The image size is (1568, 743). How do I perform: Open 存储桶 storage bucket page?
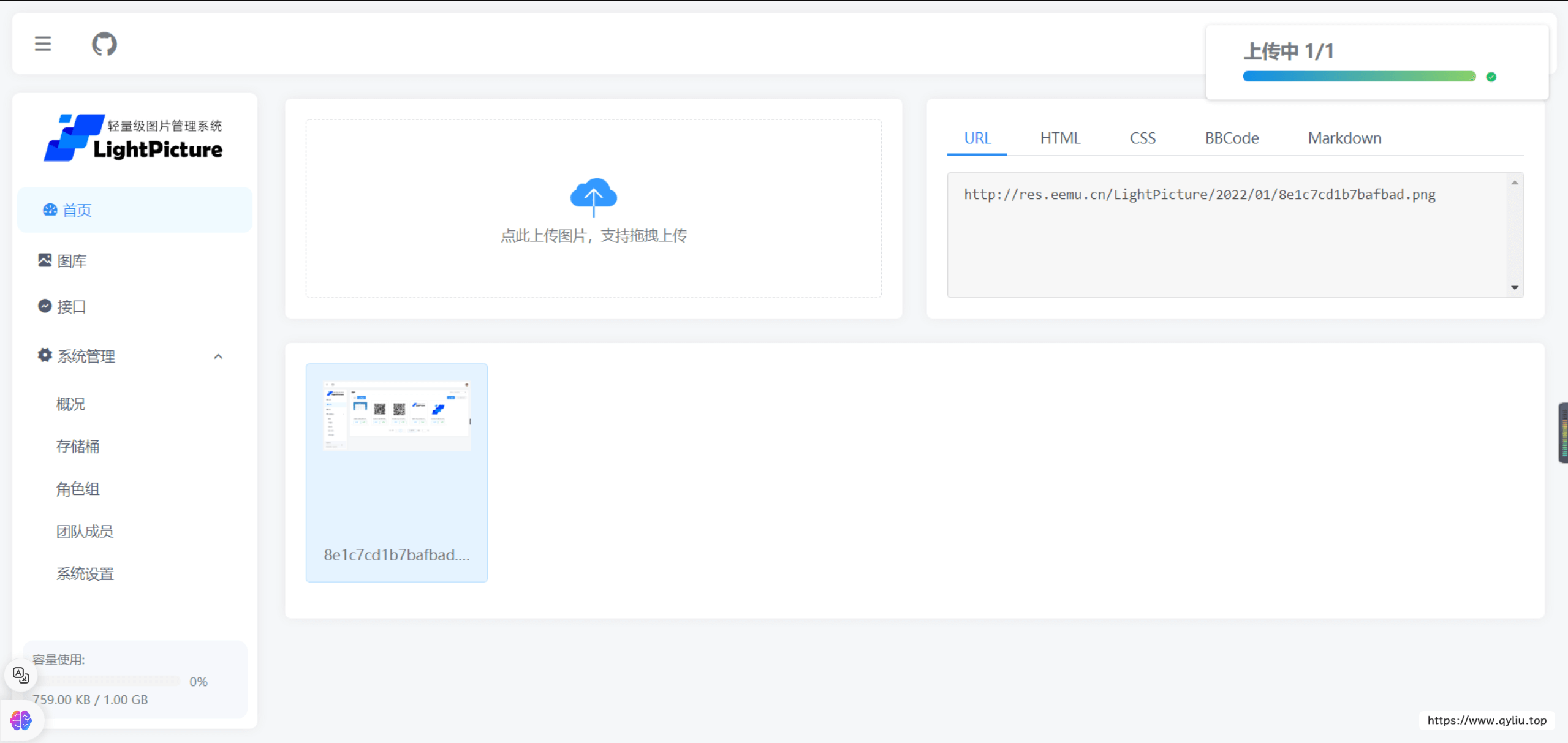[x=78, y=447]
